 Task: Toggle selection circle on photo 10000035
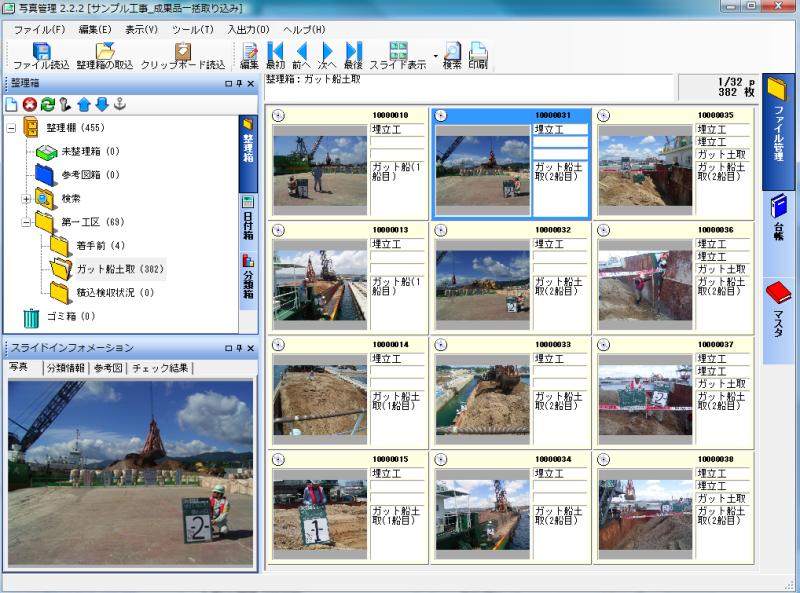tap(603, 115)
